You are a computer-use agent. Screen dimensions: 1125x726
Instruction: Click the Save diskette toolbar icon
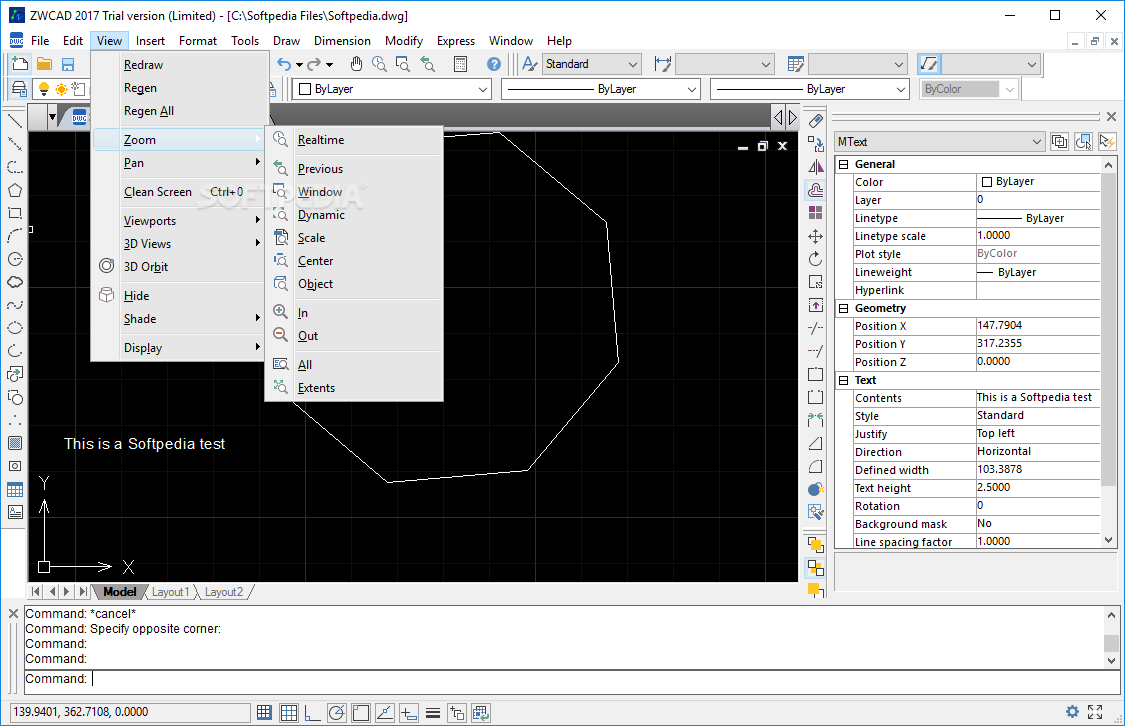tap(68, 65)
